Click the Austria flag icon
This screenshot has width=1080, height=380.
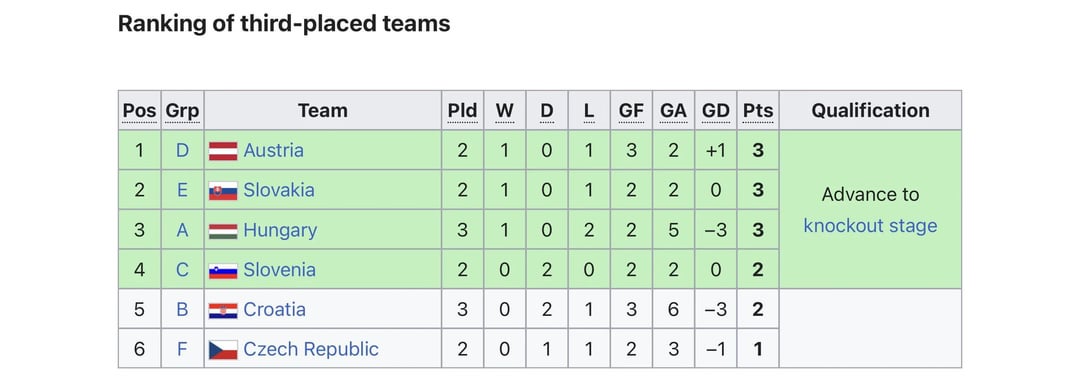(x=223, y=151)
